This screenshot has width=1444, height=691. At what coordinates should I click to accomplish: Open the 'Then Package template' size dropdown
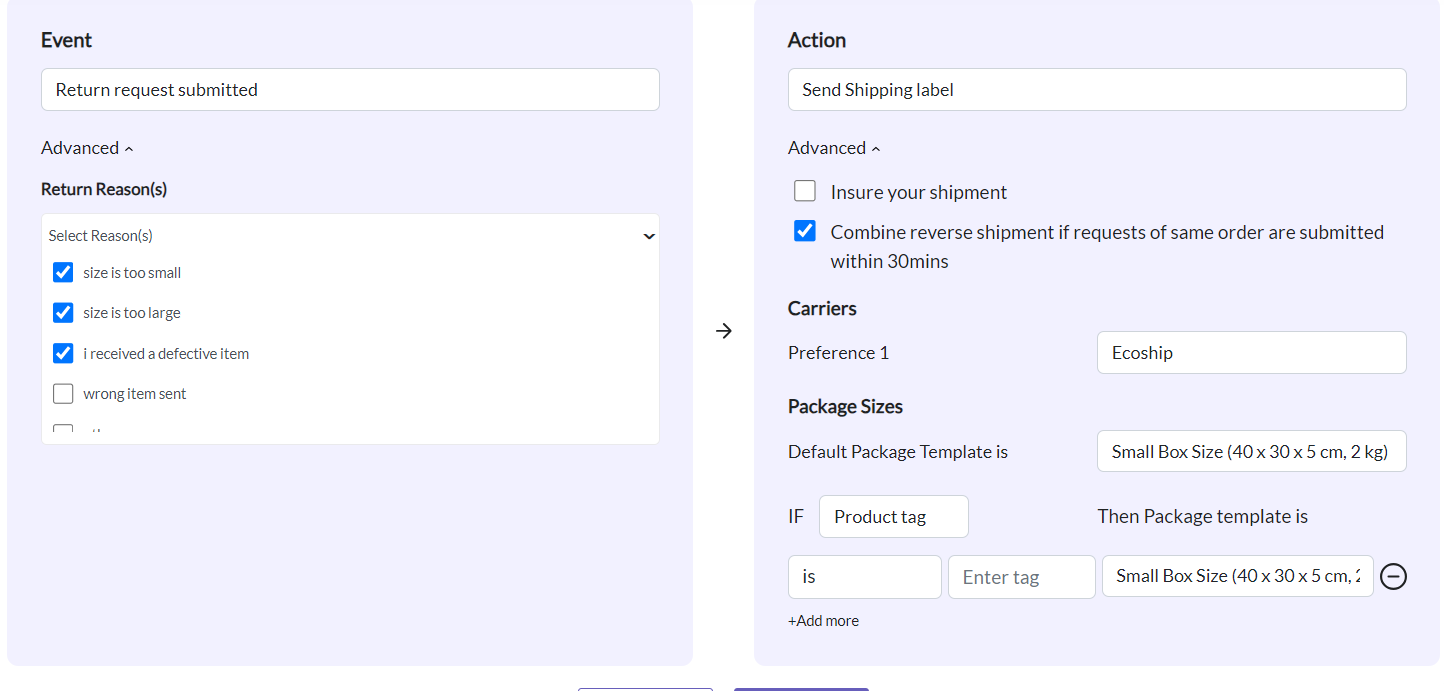pyautogui.click(x=1237, y=577)
